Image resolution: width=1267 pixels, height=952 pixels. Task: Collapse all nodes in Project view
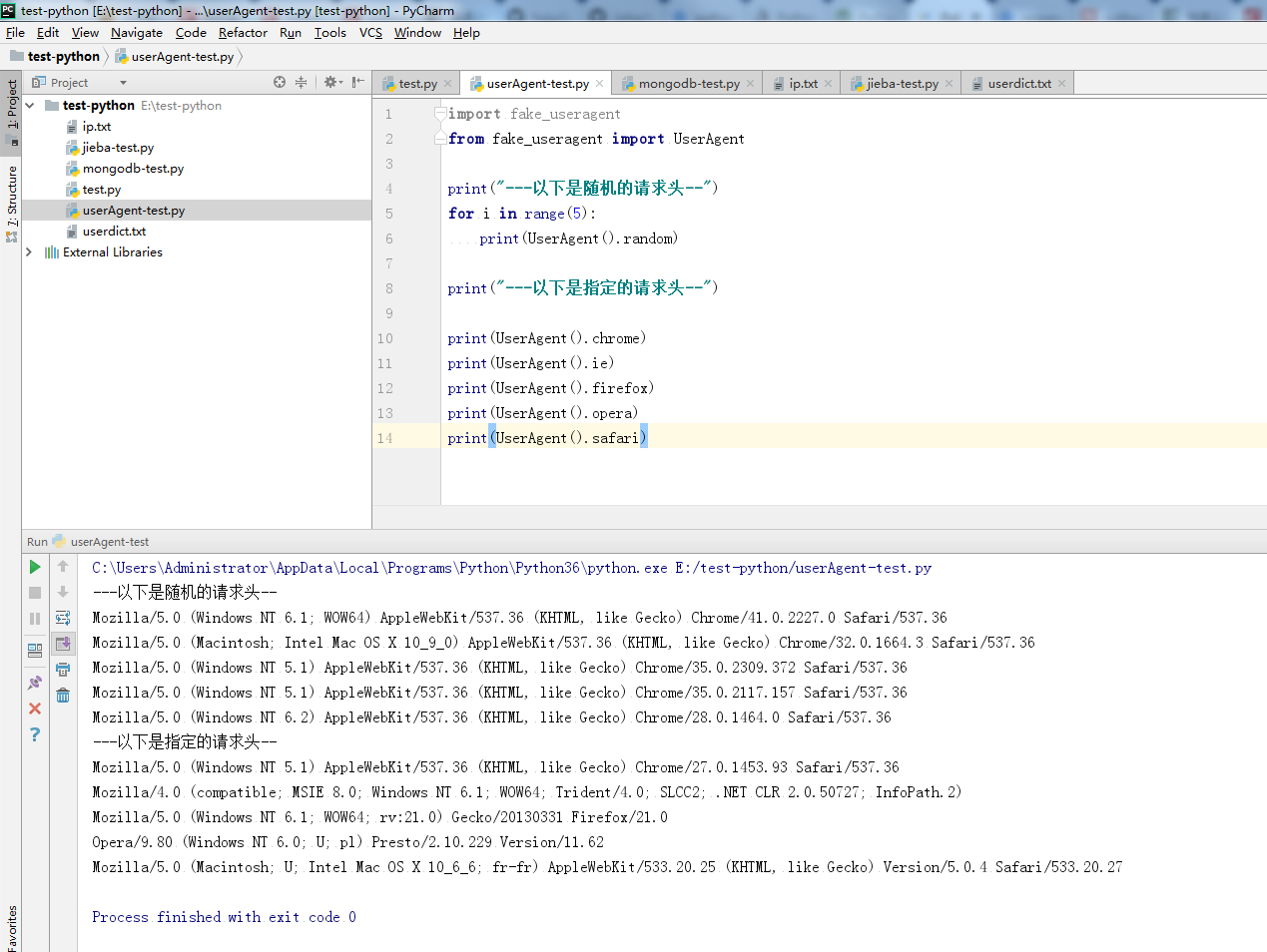tap(302, 82)
